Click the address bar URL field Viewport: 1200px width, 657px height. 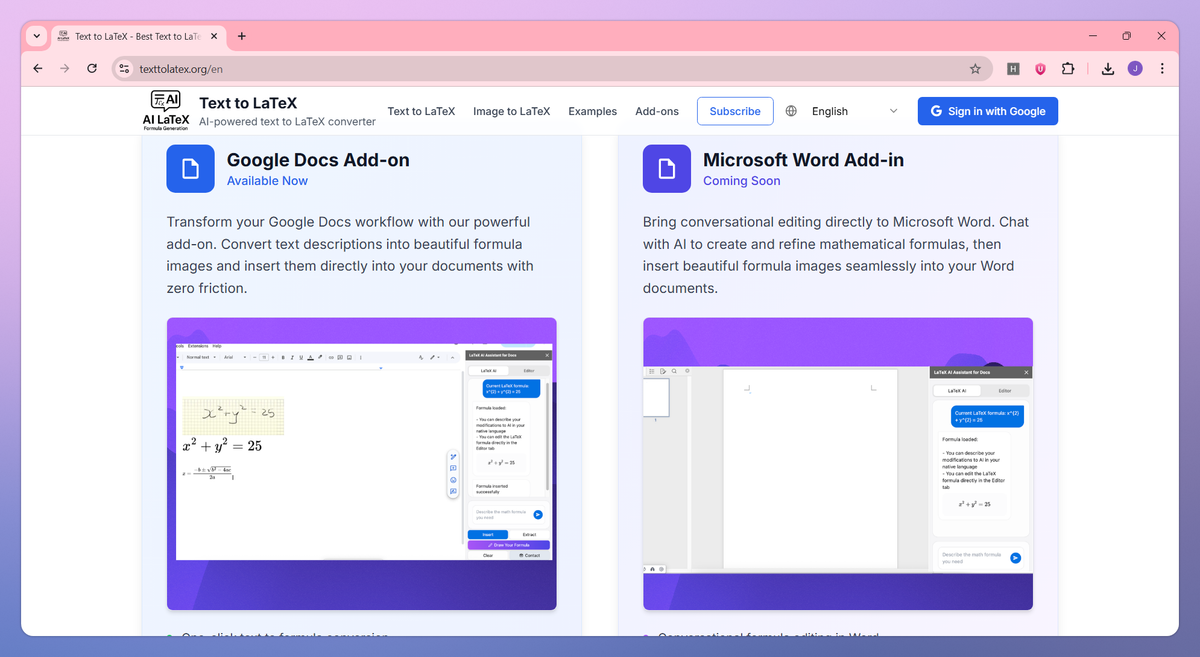(550, 69)
